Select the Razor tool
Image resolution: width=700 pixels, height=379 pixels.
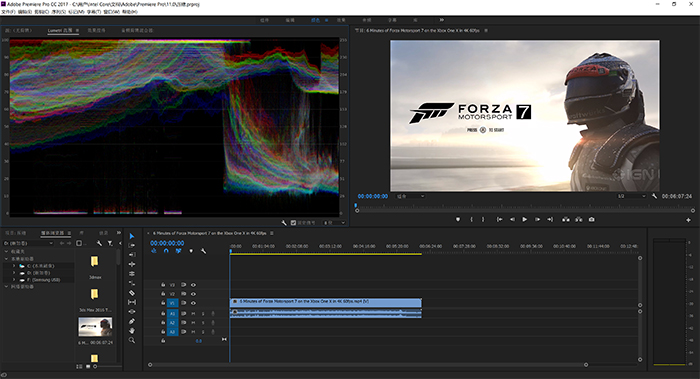click(132, 293)
